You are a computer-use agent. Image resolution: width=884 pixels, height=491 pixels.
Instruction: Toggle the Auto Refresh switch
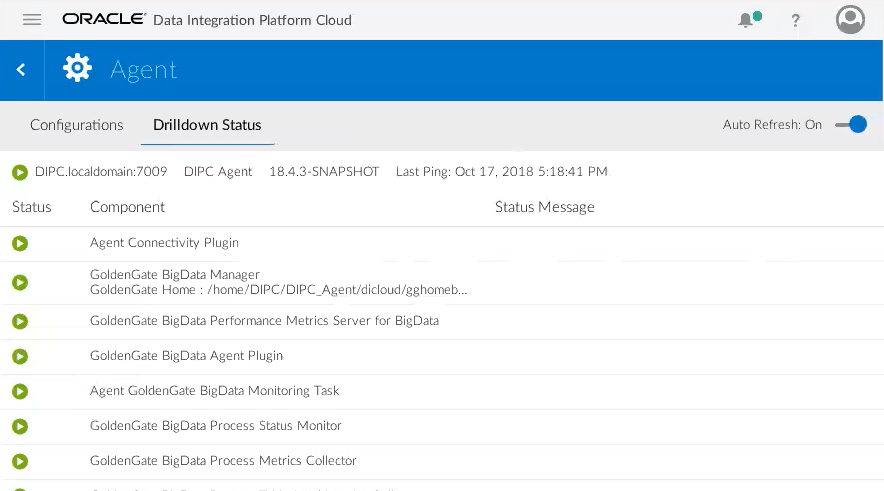coord(851,125)
